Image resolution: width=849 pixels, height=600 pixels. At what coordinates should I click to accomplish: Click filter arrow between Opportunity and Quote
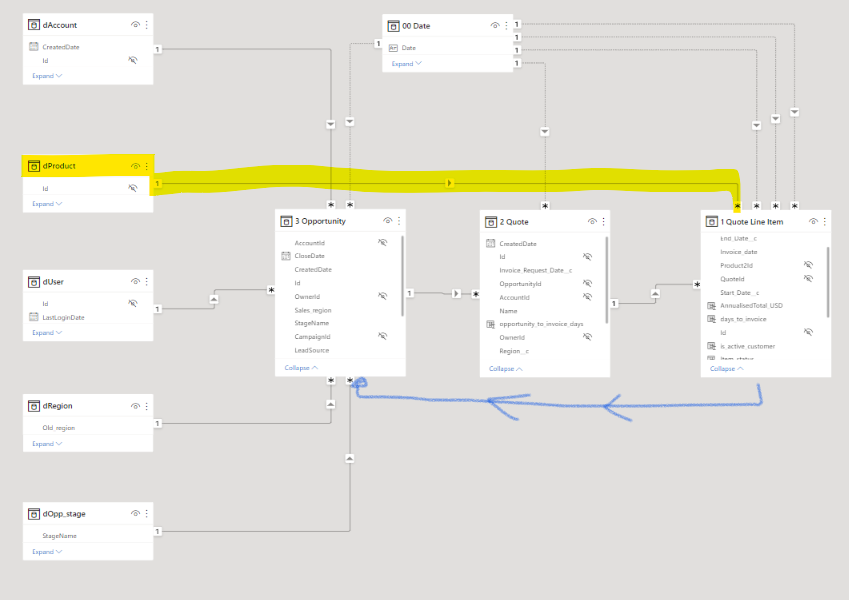click(456, 294)
